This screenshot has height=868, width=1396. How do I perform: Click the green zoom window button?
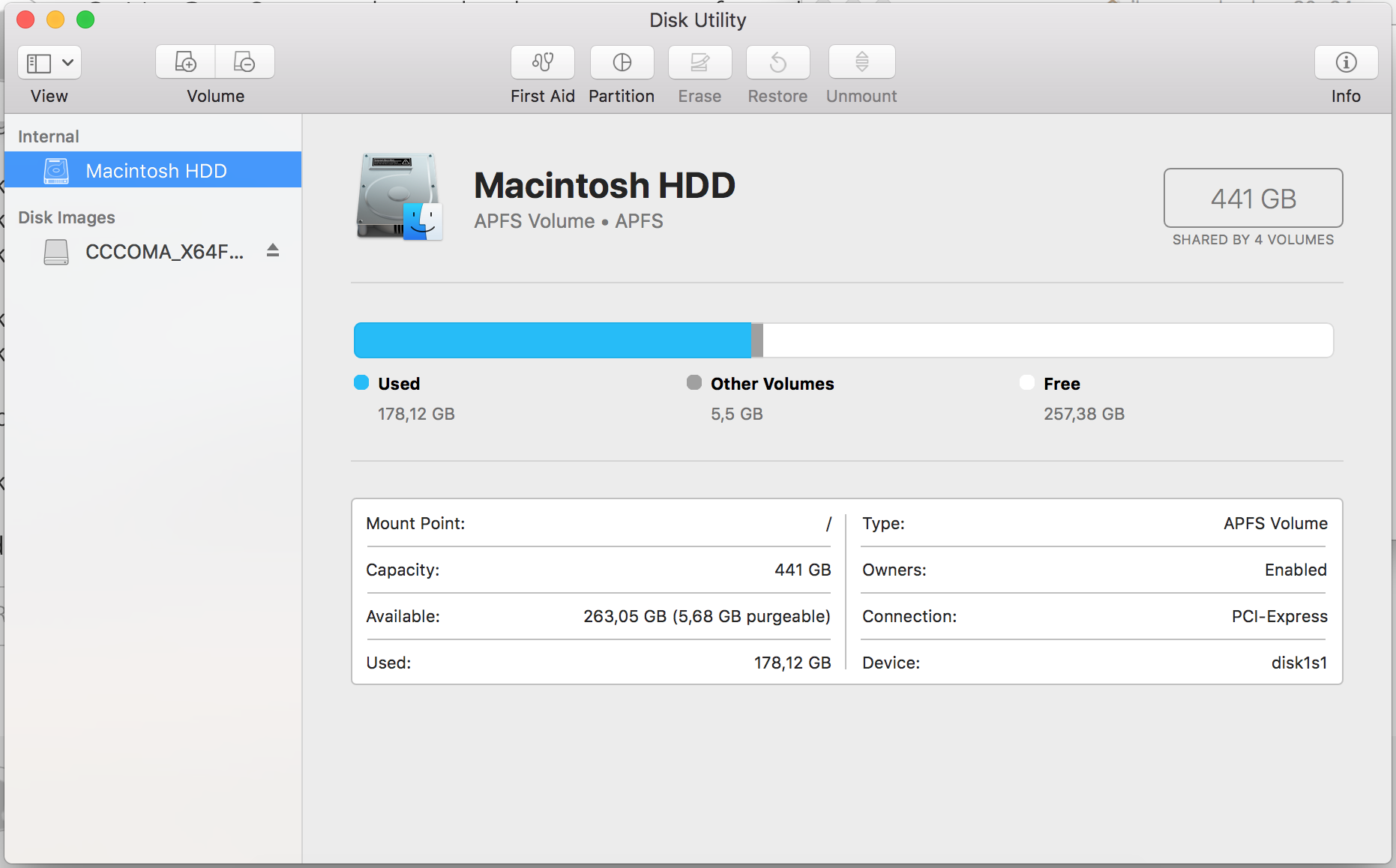pos(86,19)
